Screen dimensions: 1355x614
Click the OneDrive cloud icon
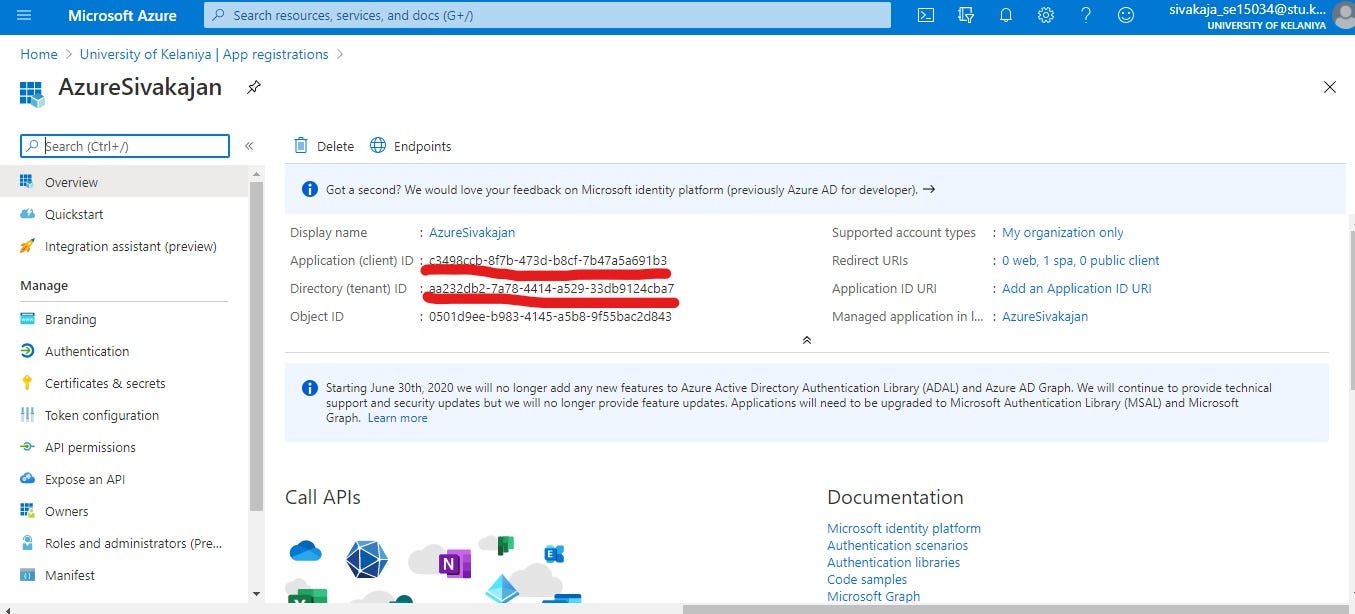(305, 551)
